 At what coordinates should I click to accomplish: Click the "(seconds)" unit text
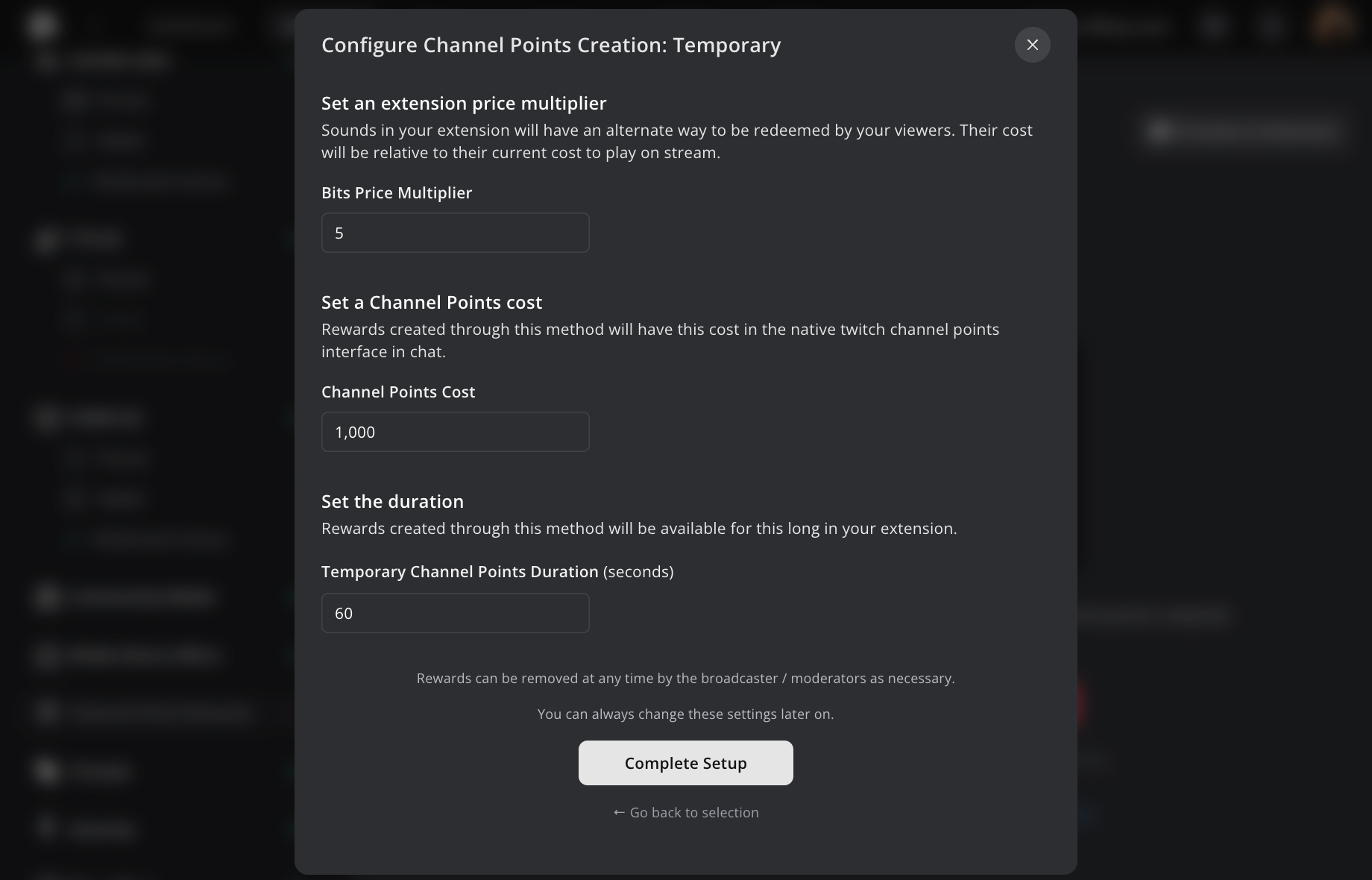638,571
